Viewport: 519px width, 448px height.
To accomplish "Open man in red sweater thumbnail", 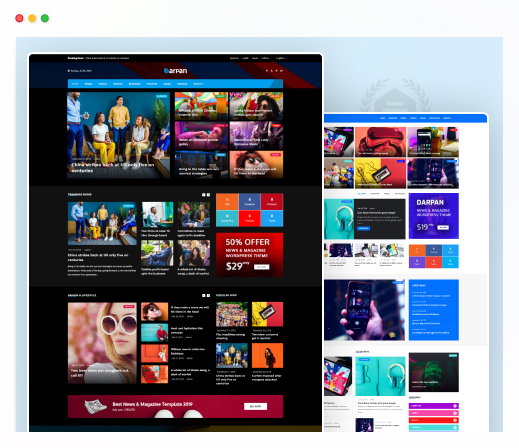I will click(154, 333).
